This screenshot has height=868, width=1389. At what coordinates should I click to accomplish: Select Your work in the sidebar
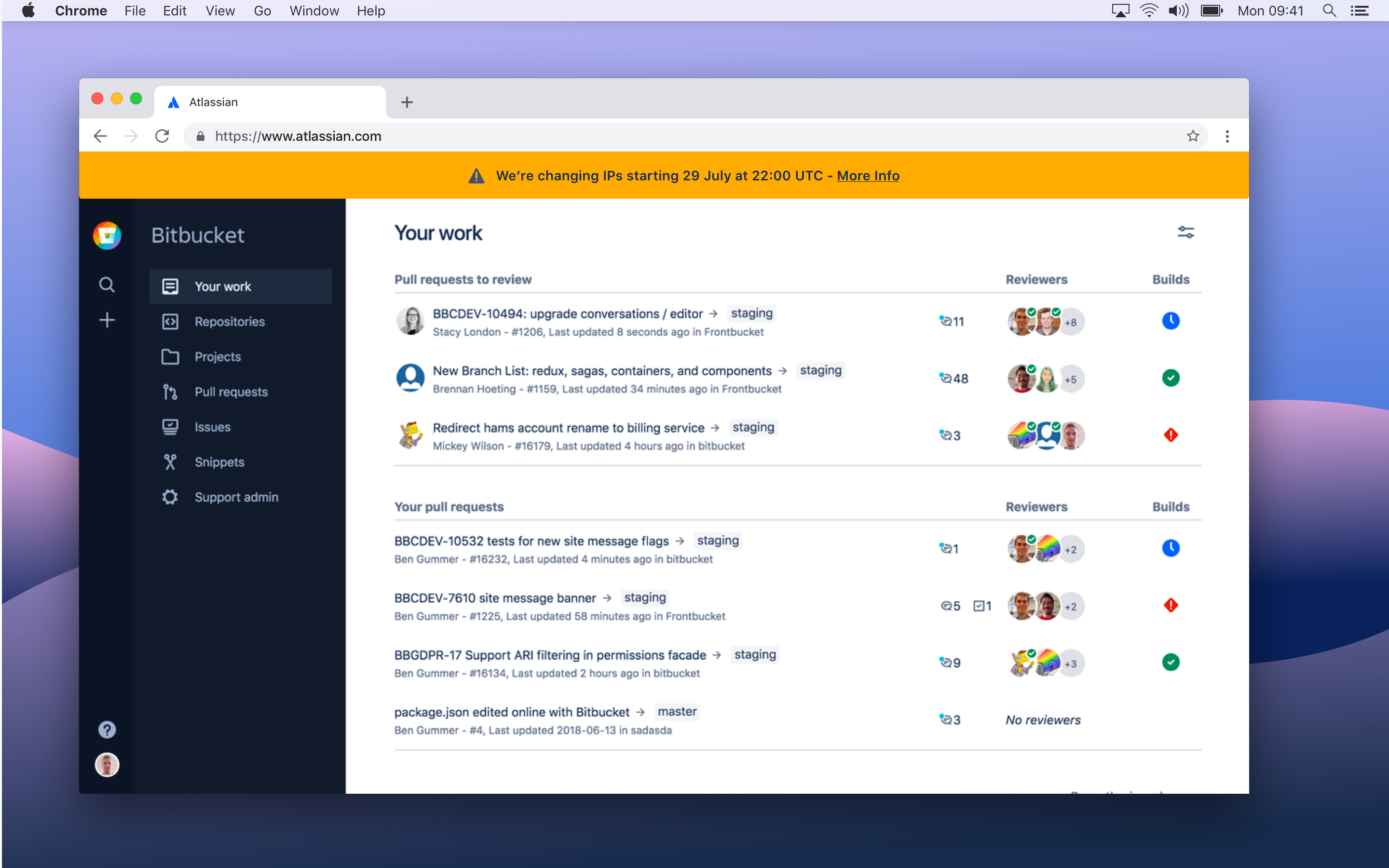[x=241, y=286]
